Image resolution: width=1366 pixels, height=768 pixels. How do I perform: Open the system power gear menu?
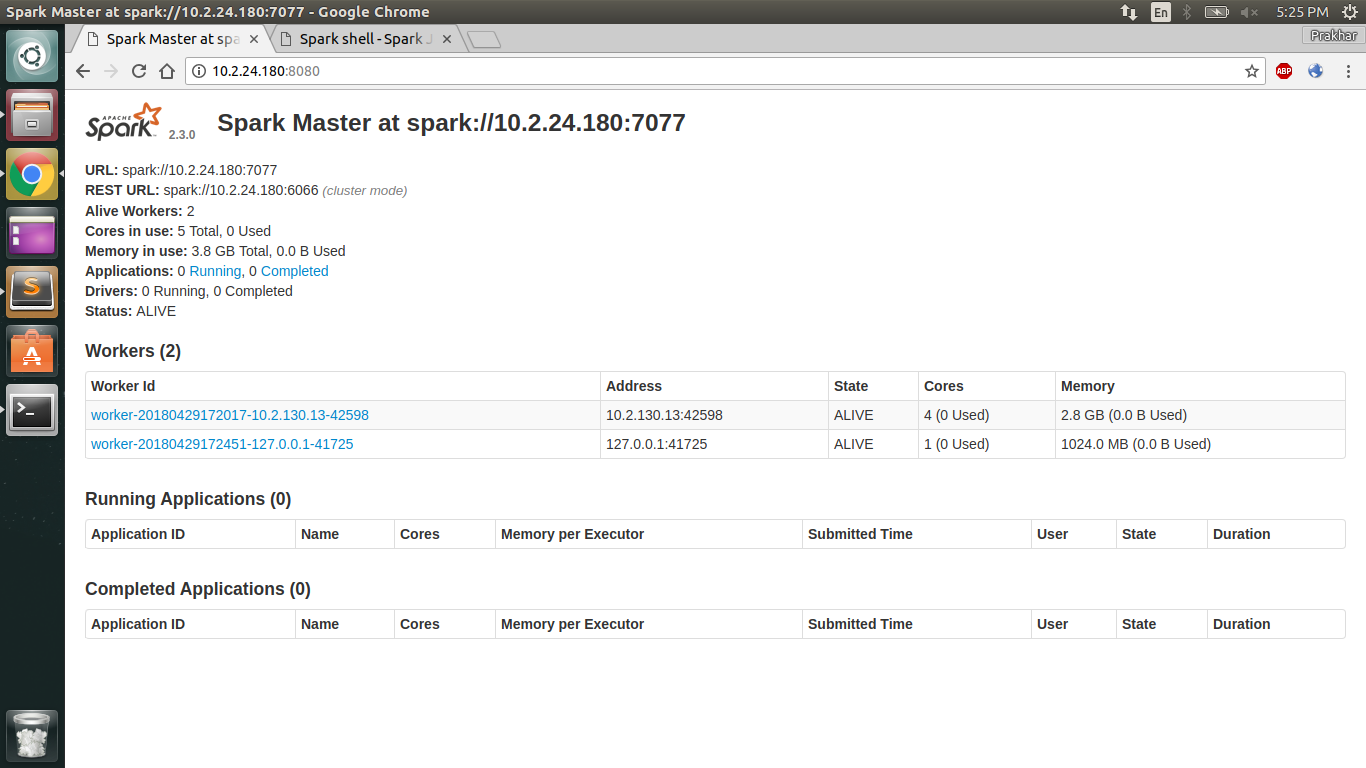[1349, 12]
